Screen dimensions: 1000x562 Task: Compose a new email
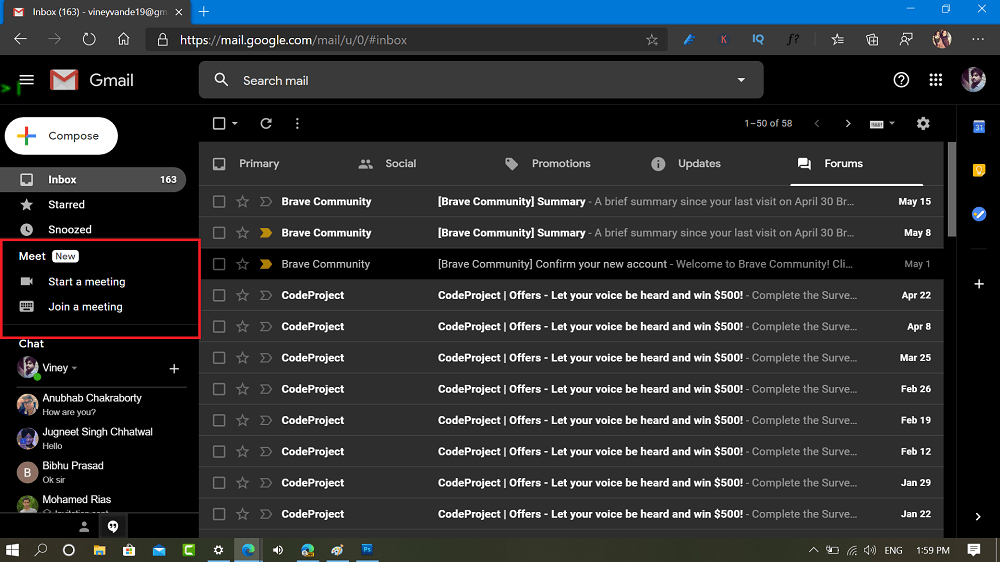(61, 136)
